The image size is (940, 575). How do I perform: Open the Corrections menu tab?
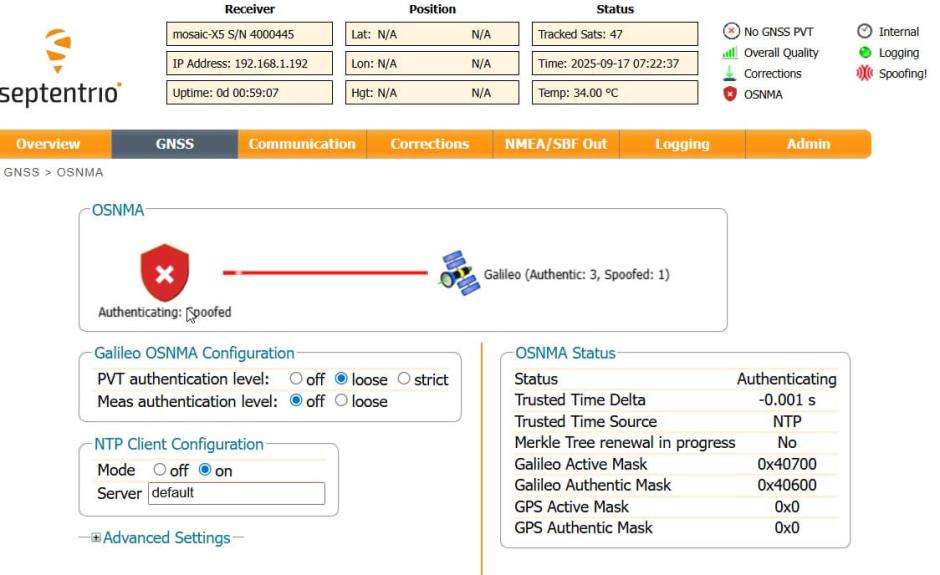(x=429, y=144)
